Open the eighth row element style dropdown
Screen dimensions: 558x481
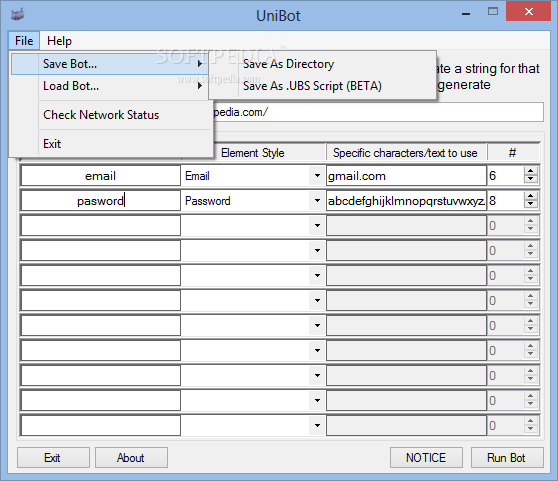(317, 350)
